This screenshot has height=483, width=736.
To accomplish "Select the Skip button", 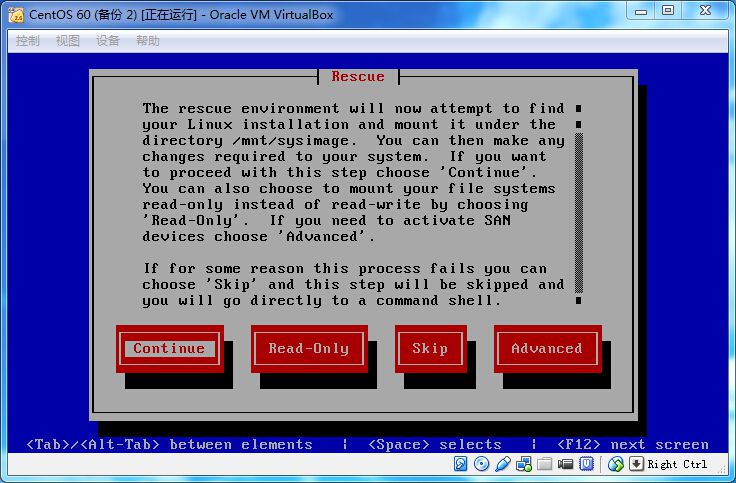I will coord(430,349).
